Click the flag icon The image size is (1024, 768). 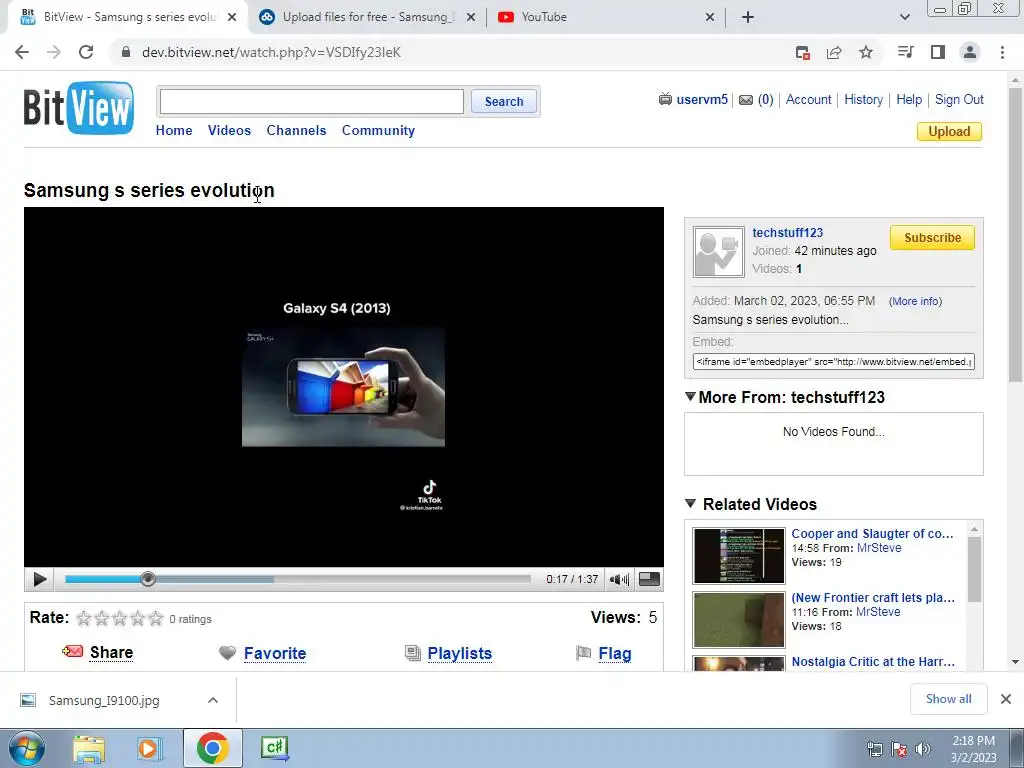(x=583, y=653)
